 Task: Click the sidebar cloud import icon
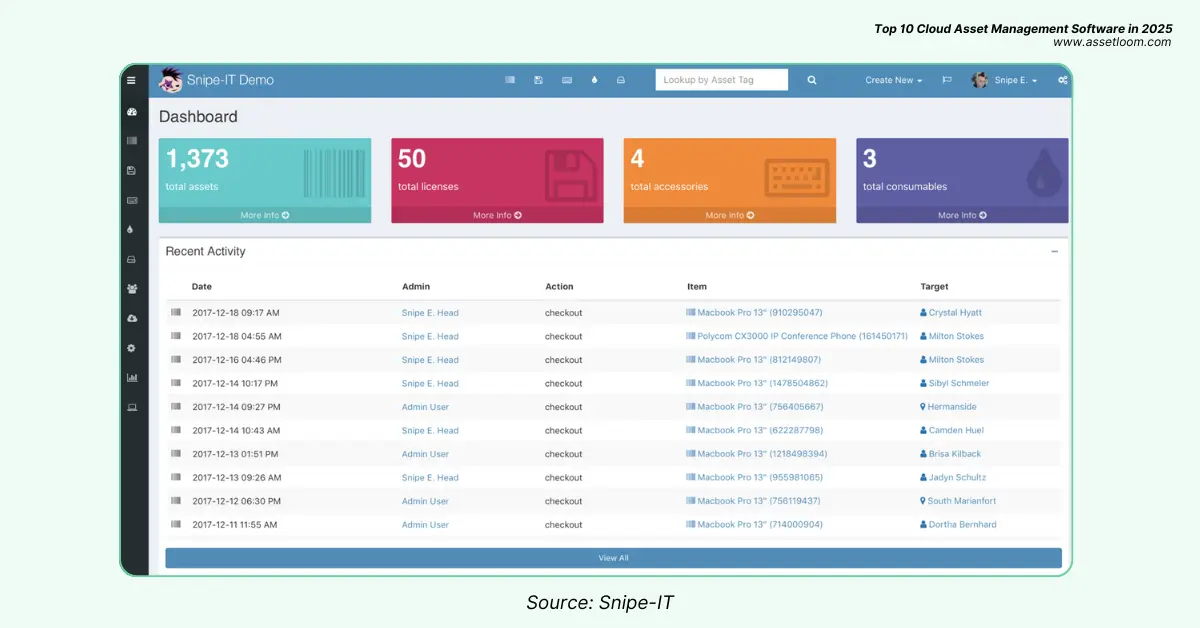tap(131, 318)
